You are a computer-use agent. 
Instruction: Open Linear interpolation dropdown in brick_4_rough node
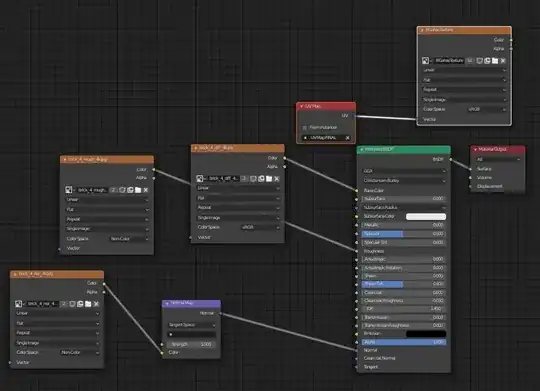pyautogui.click(x=107, y=200)
